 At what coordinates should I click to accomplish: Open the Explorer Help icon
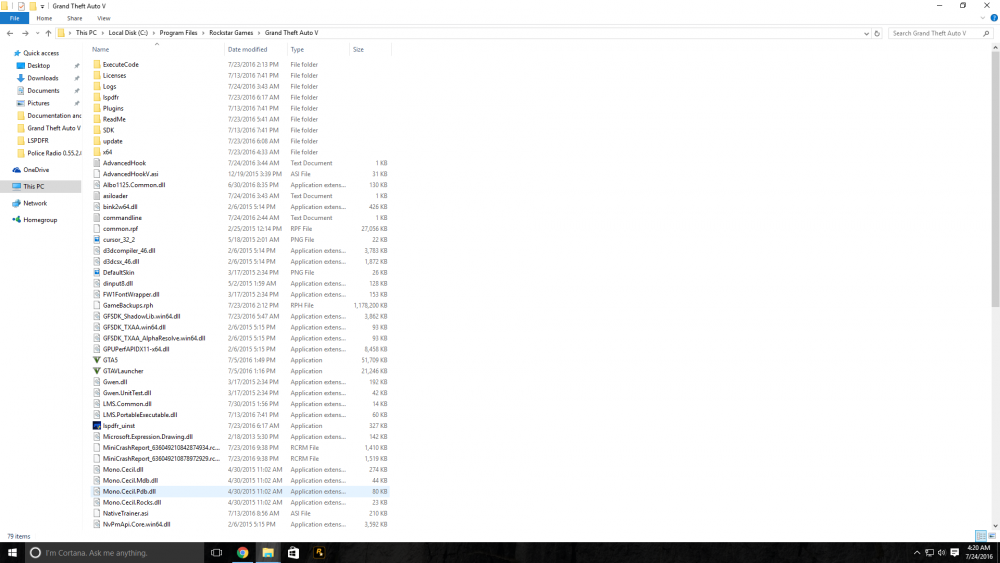994,18
